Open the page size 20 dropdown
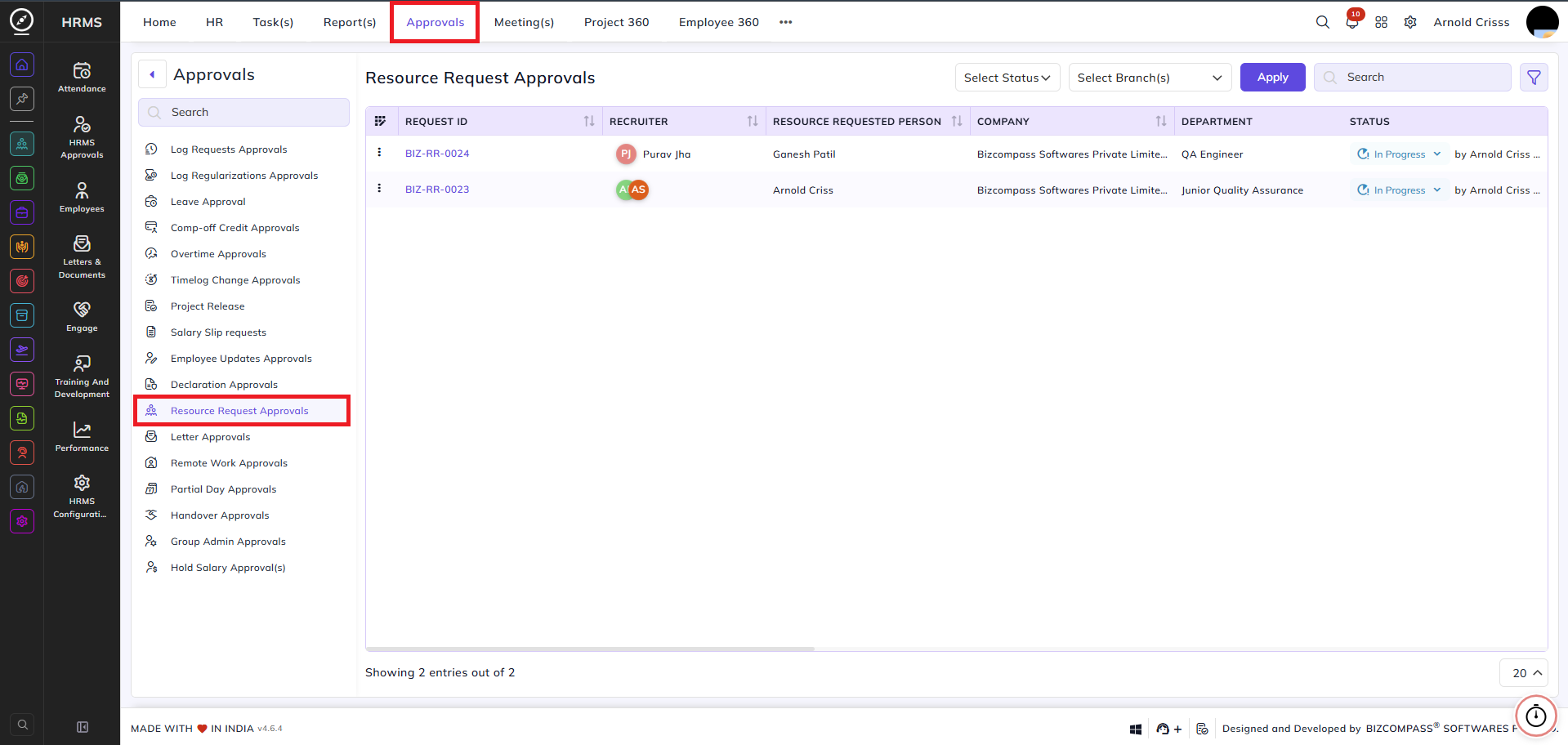 [1524, 673]
